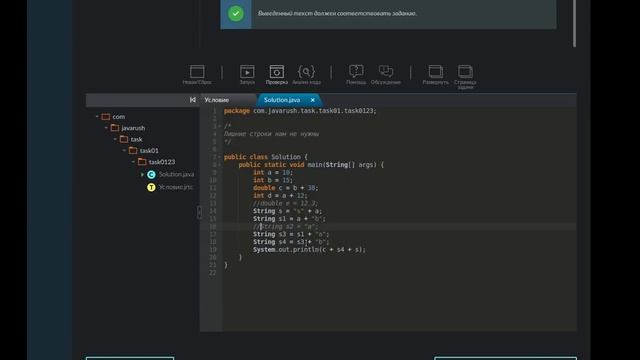Click the 'int a = 10;' line
This screenshot has height=360, width=640.
(x=273, y=173)
